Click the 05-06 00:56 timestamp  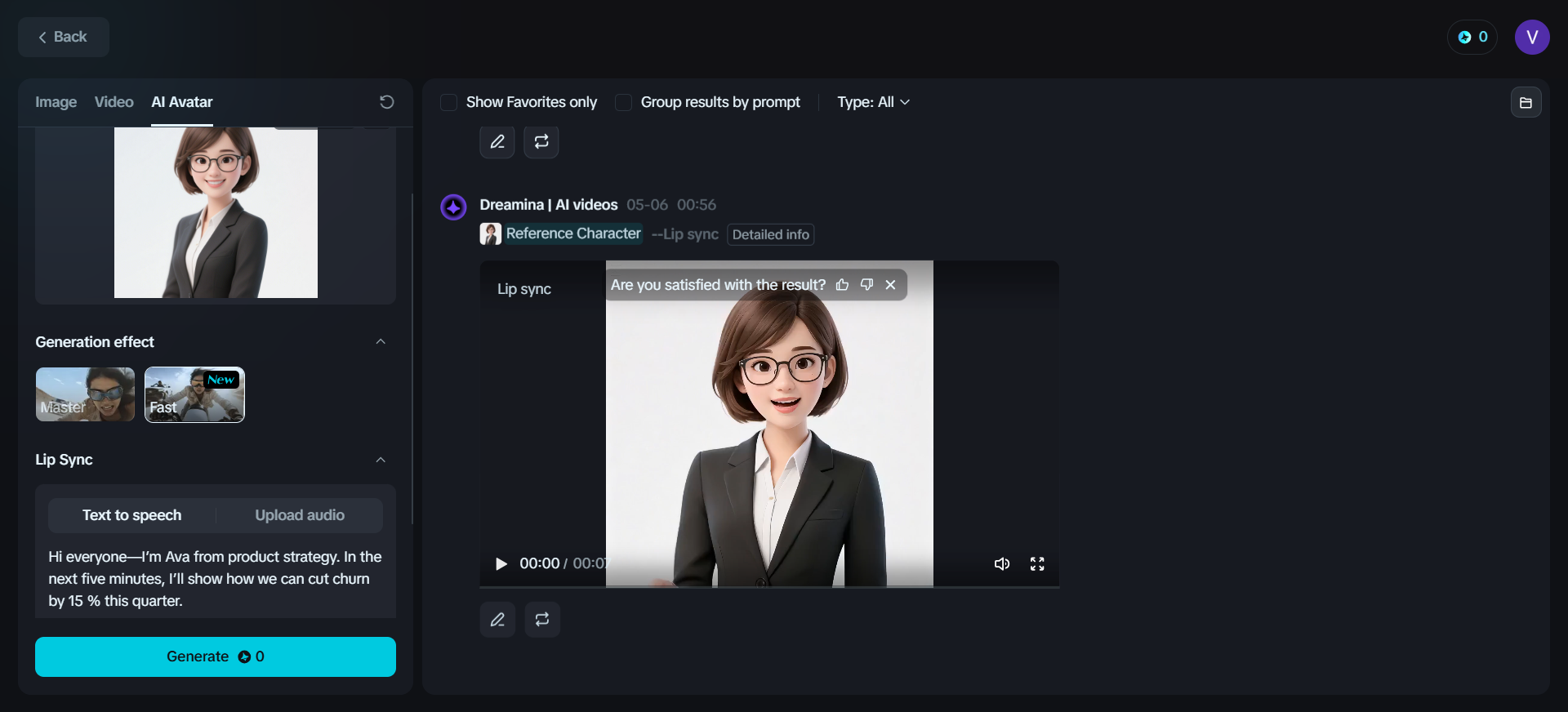click(x=671, y=205)
